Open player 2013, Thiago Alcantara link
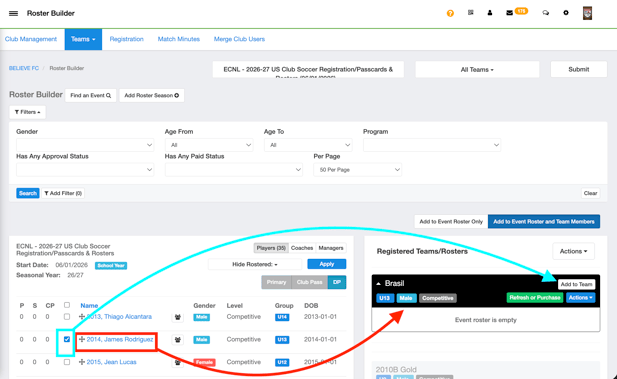The image size is (617, 379). (x=119, y=316)
